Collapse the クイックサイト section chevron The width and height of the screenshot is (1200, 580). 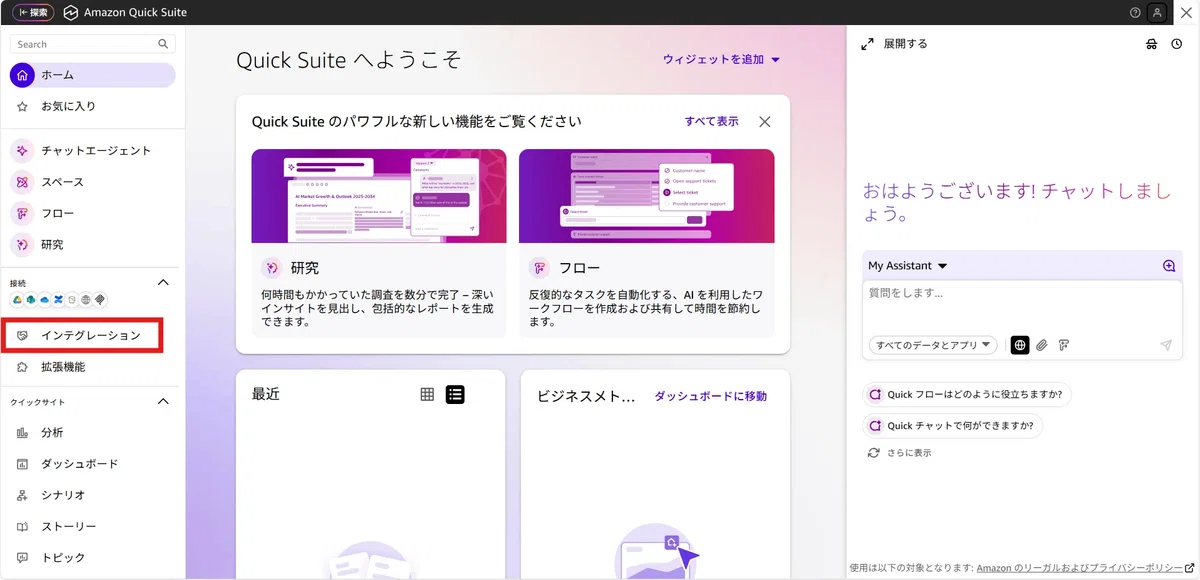click(164, 402)
